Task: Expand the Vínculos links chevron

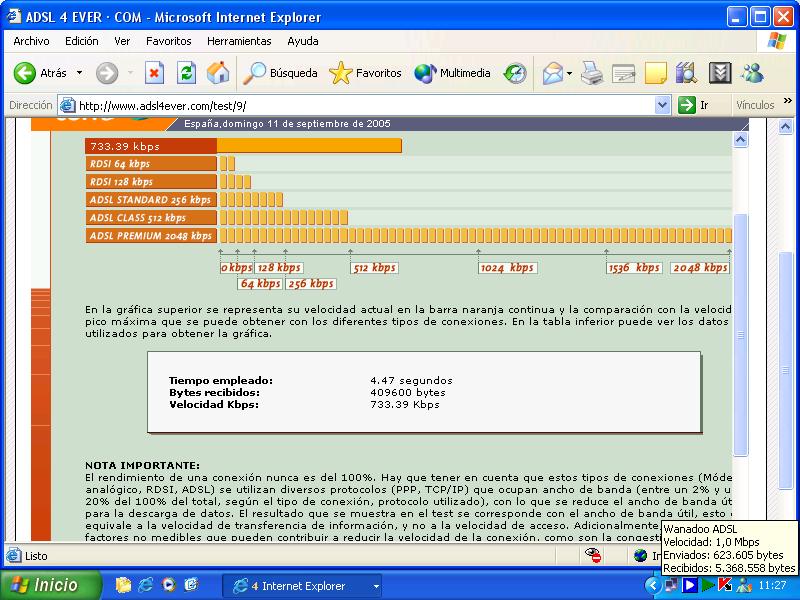Action: (788, 101)
